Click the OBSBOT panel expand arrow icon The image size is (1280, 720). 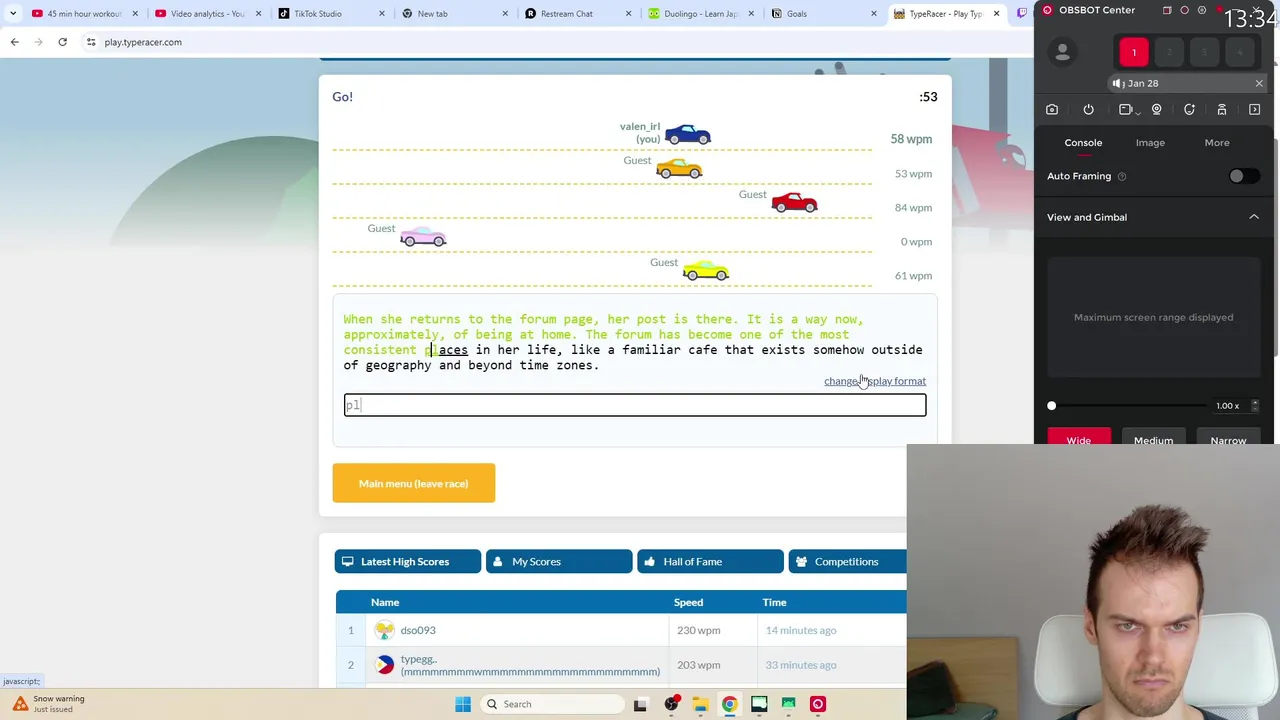1255,110
